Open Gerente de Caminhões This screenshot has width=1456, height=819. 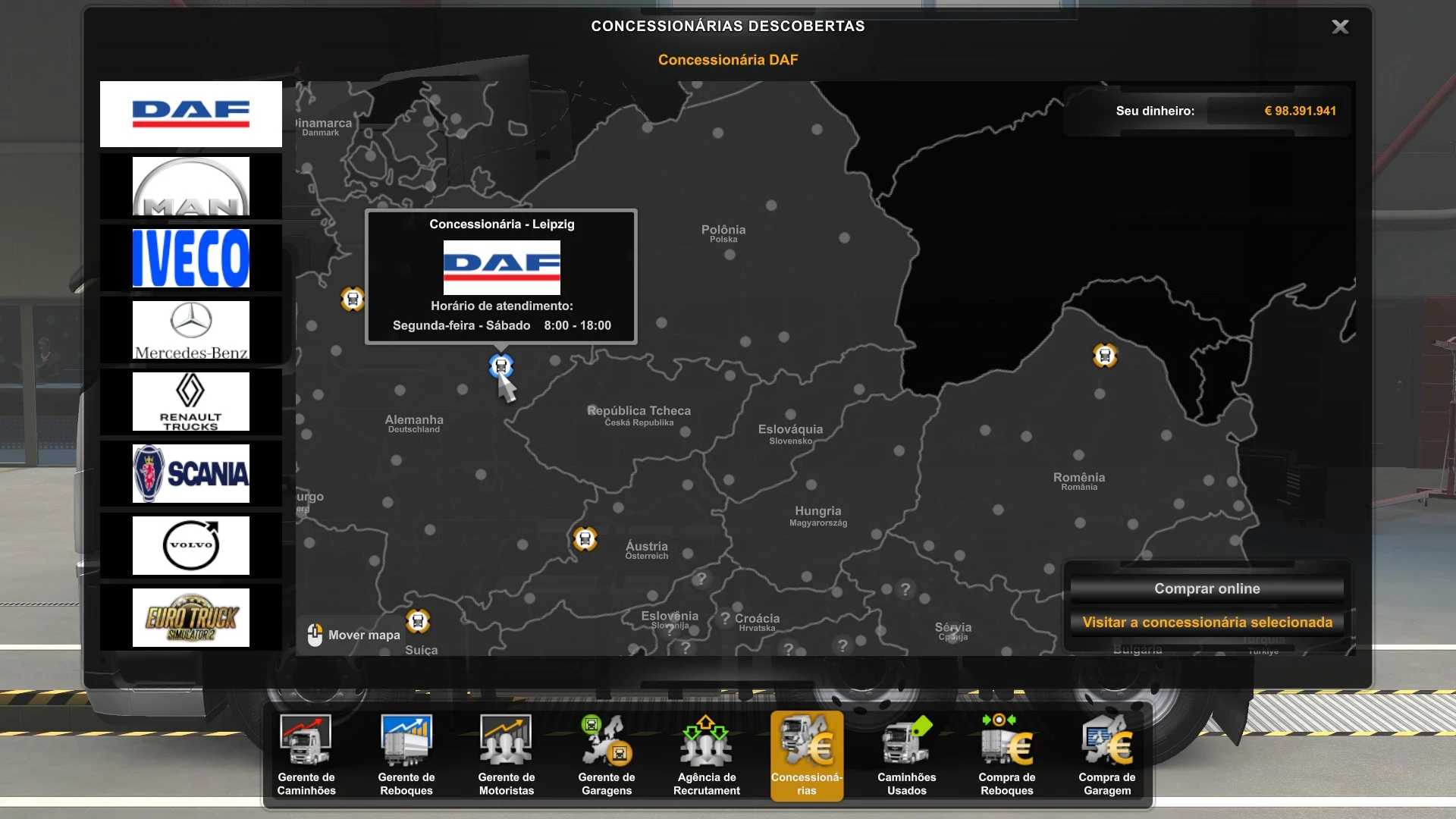(306, 755)
